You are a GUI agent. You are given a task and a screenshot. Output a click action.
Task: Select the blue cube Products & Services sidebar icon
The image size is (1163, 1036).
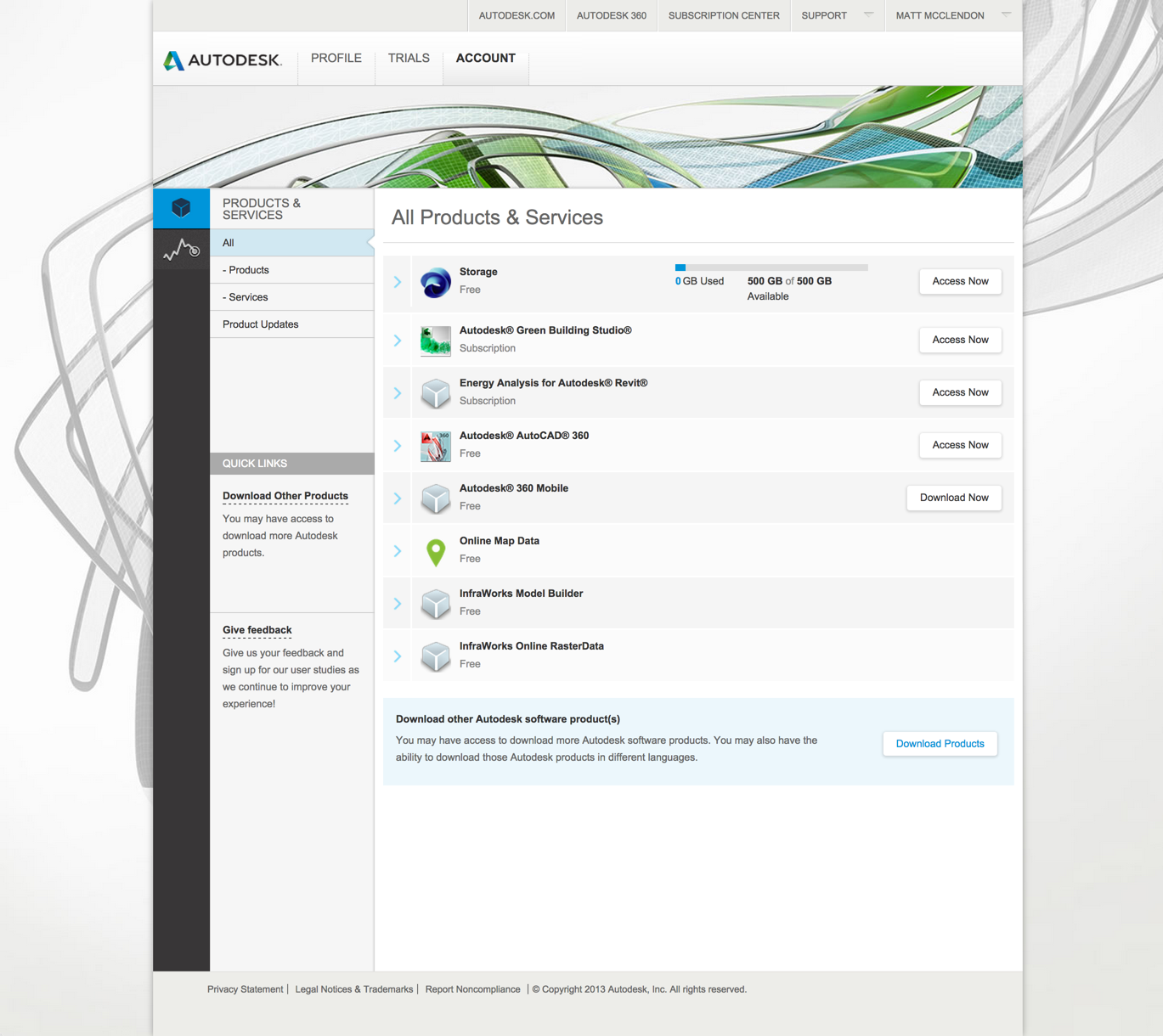coord(181,208)
